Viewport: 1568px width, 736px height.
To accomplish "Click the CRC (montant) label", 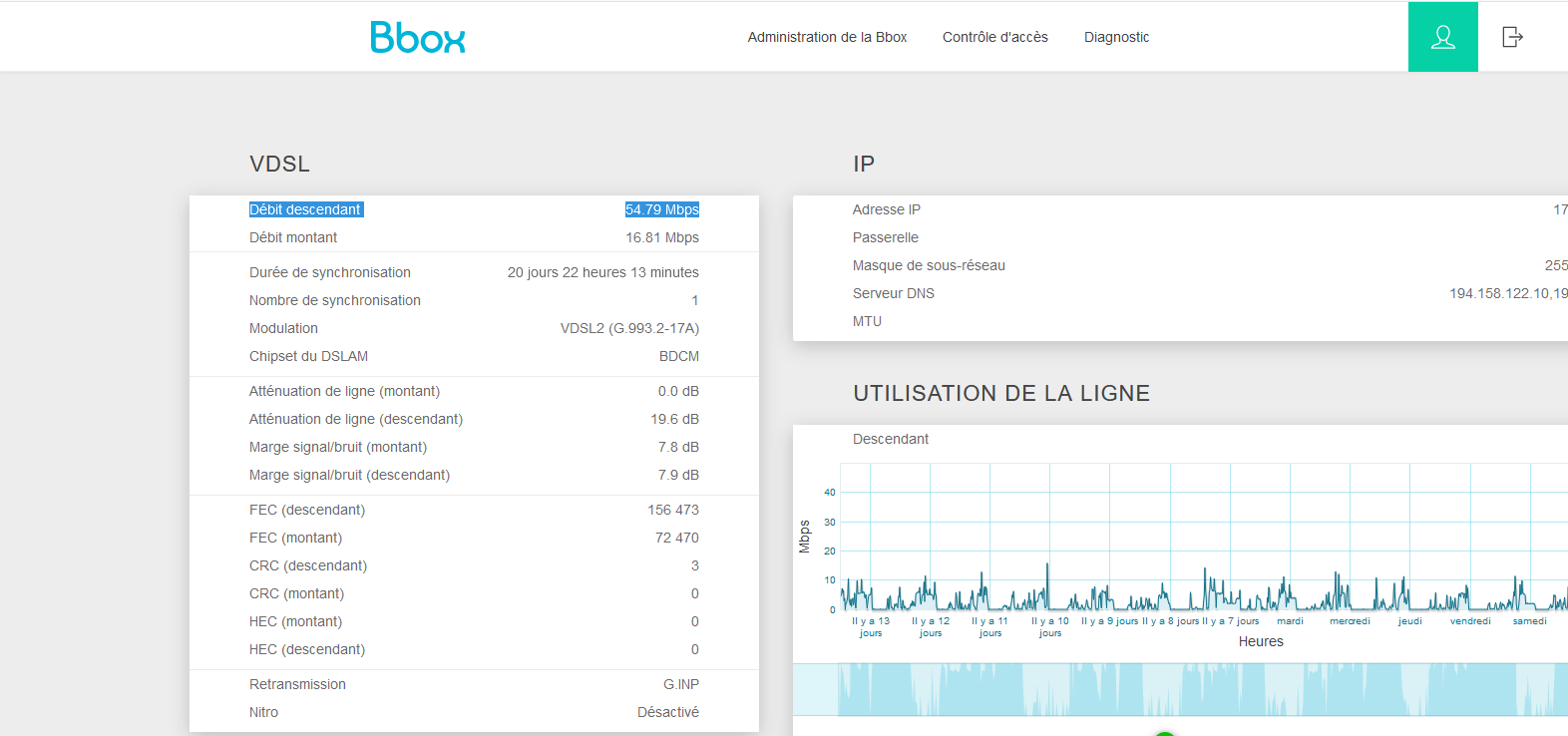I will coord(296,593).
